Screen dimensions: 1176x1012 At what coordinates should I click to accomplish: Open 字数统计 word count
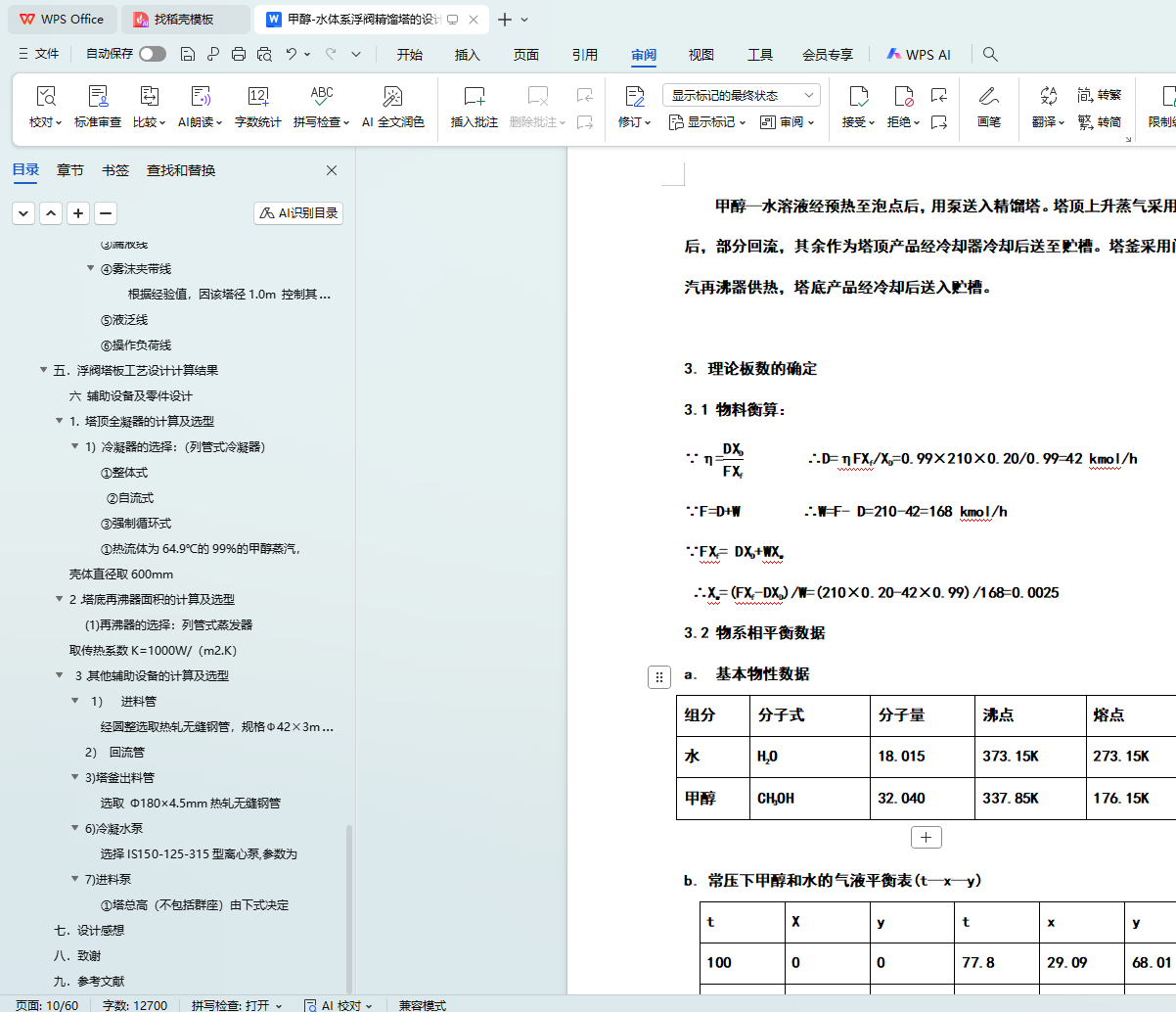258,108
